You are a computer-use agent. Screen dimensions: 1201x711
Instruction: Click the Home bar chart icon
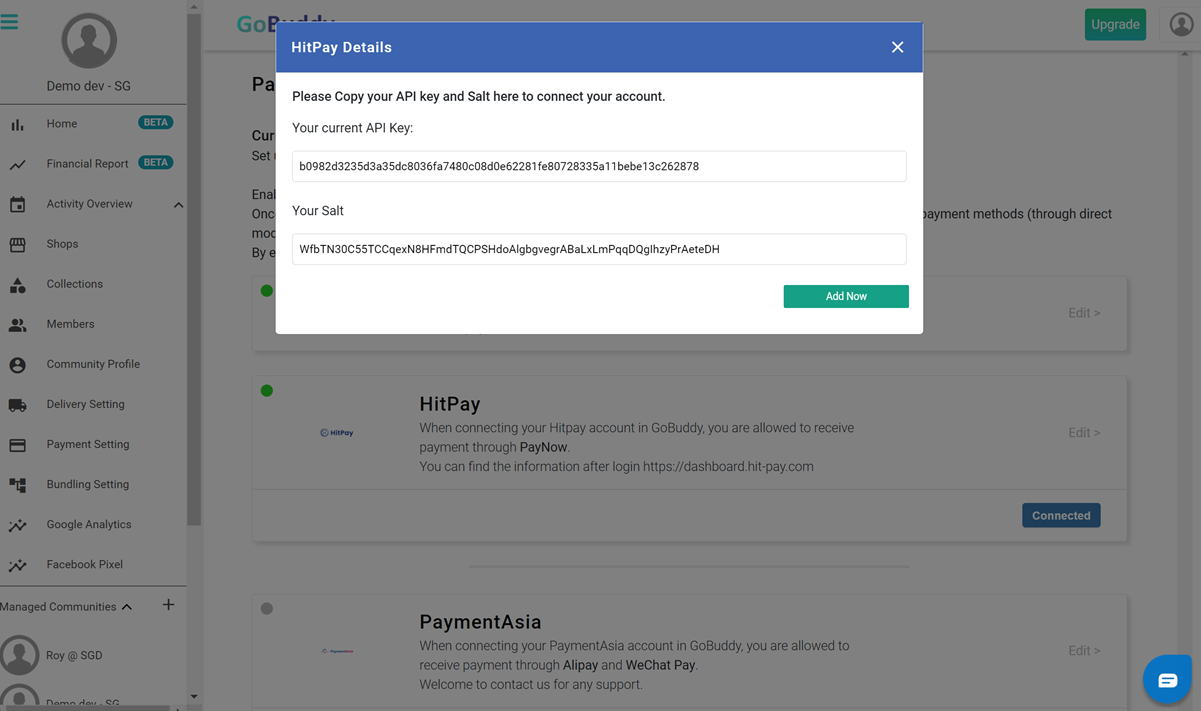pos(17,125)
